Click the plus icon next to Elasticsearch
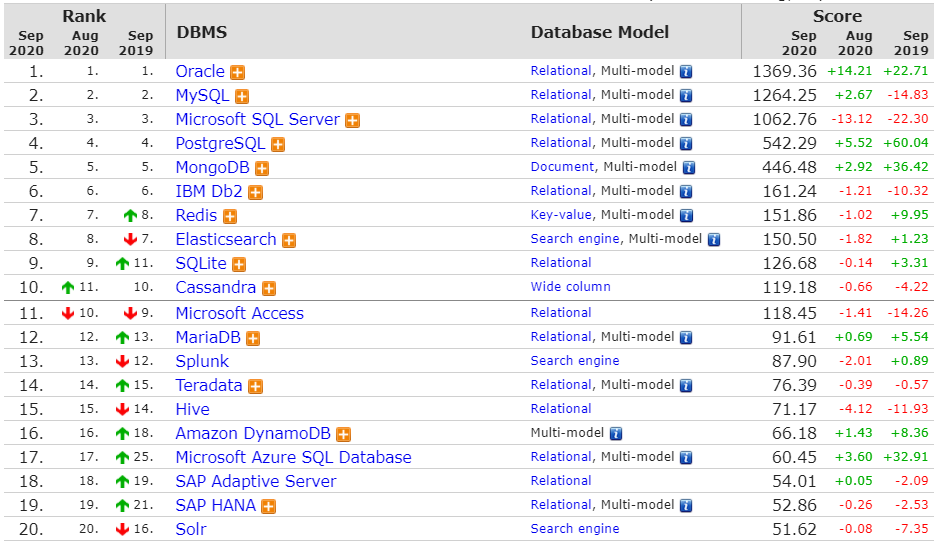Image resolution: width=942 pixels, height=542 pixels. pyautogui.click(x=290, y=241)
